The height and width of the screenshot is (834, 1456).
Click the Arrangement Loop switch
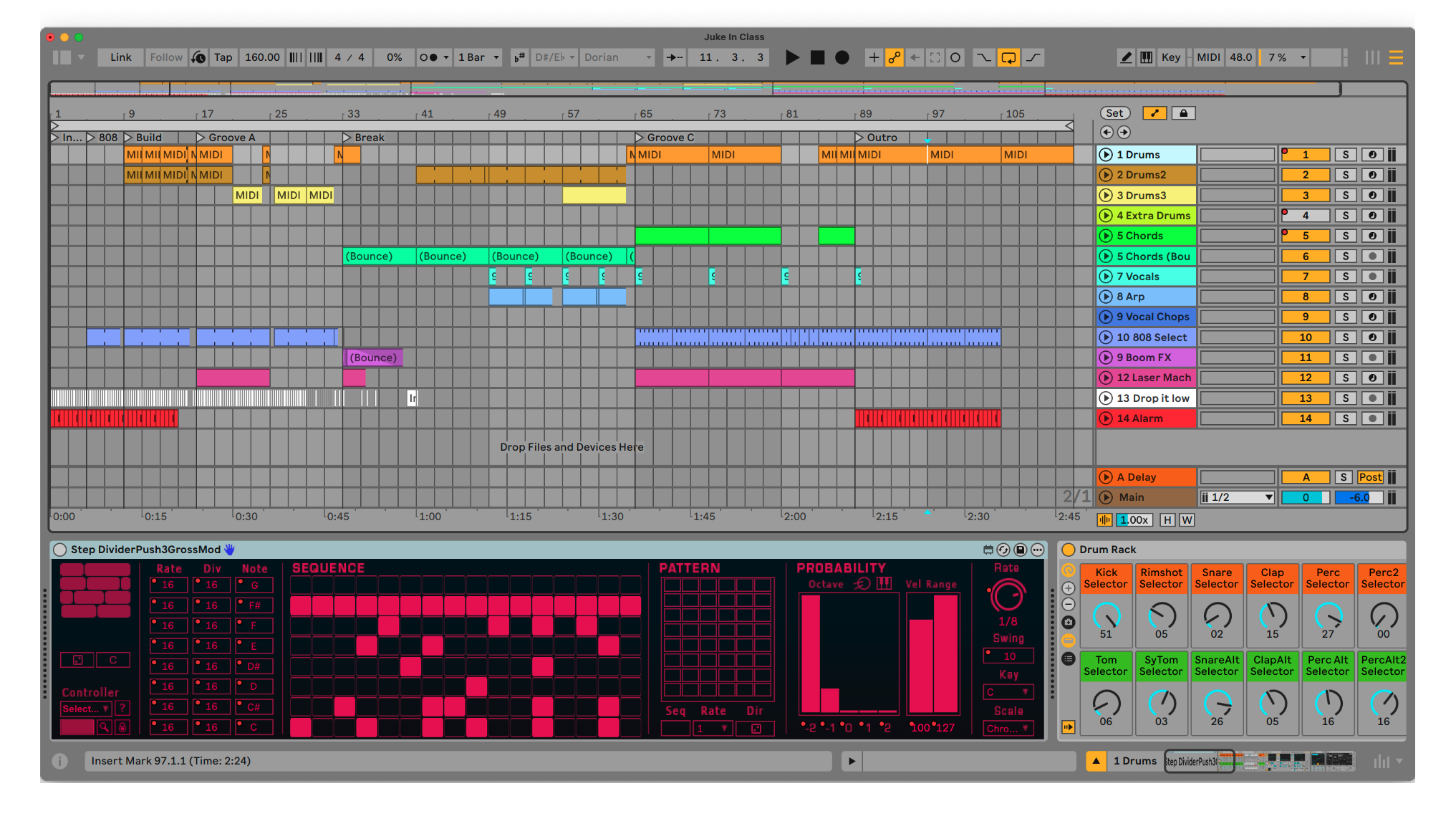tap(1008, 57)
